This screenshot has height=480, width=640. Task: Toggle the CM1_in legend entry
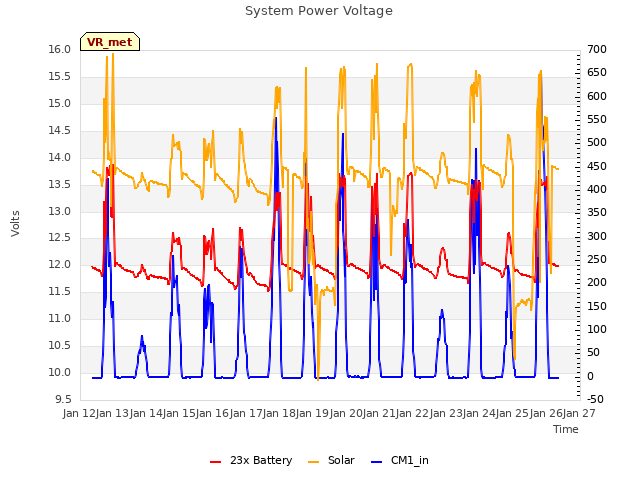tap(400, 460)
